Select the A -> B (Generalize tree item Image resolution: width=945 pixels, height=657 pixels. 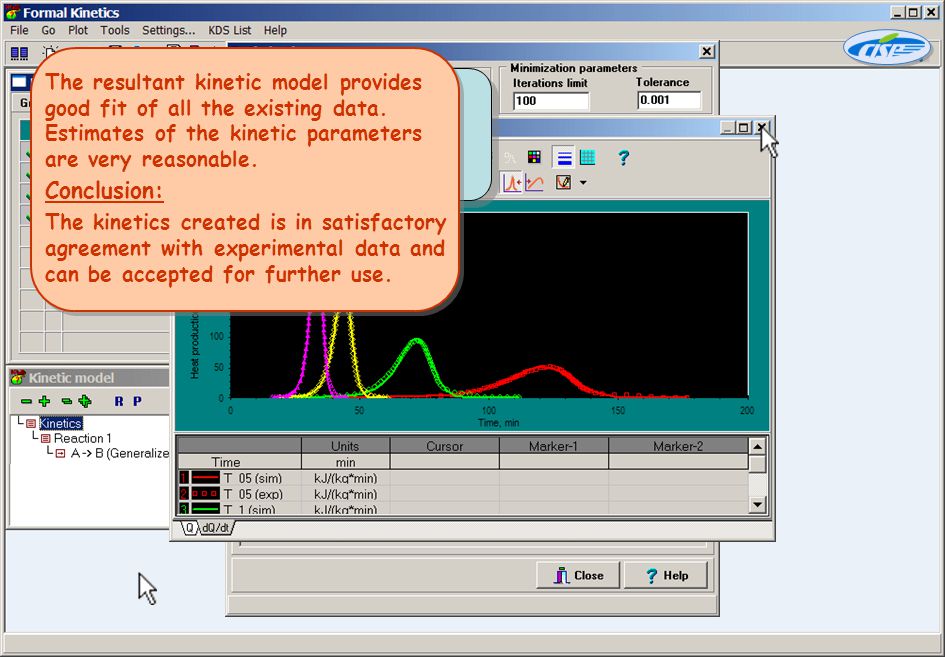(x=119, y=453)
